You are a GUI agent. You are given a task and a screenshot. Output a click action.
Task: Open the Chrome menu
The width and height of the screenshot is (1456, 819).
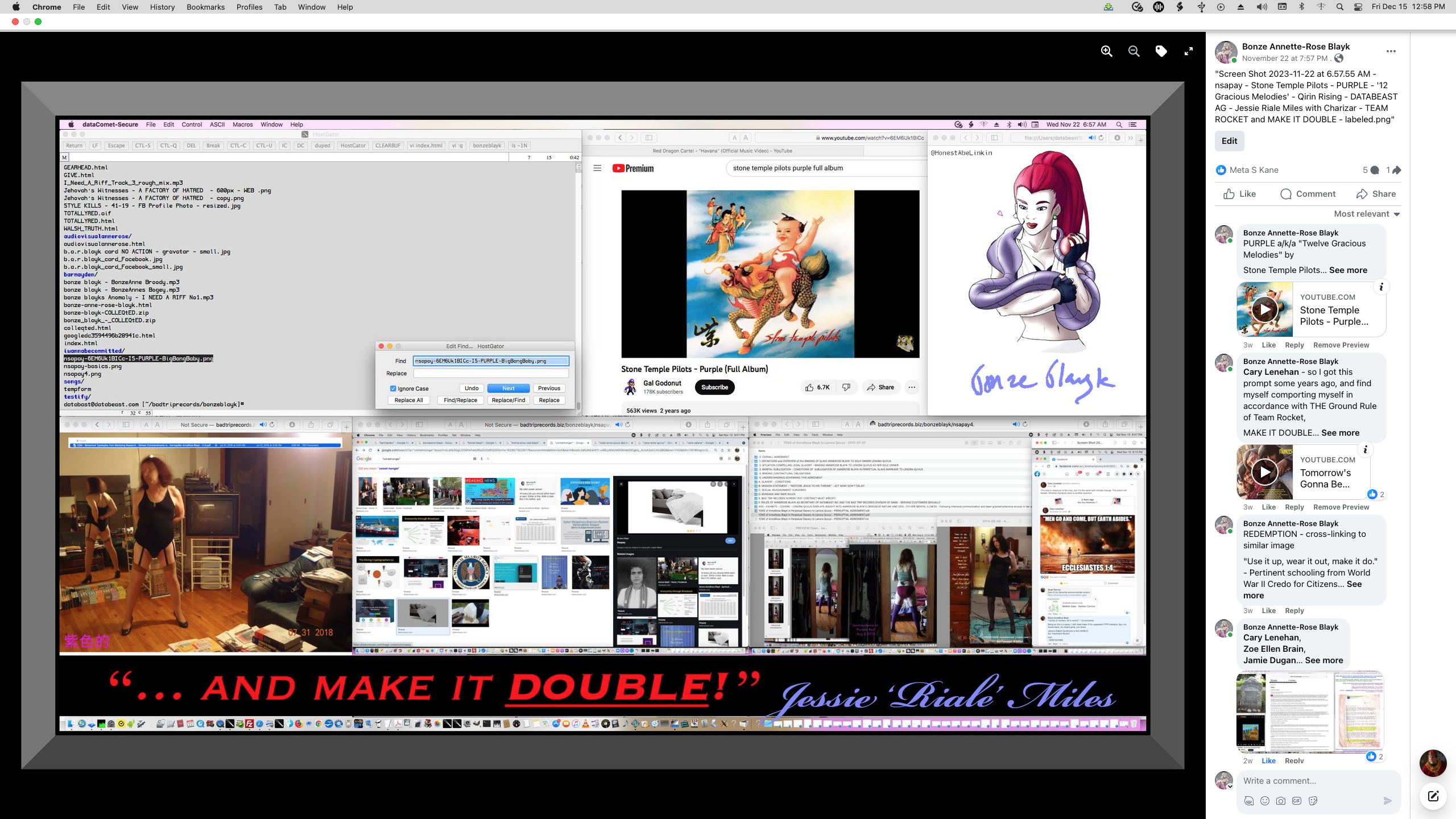click(x=47, y=7)
